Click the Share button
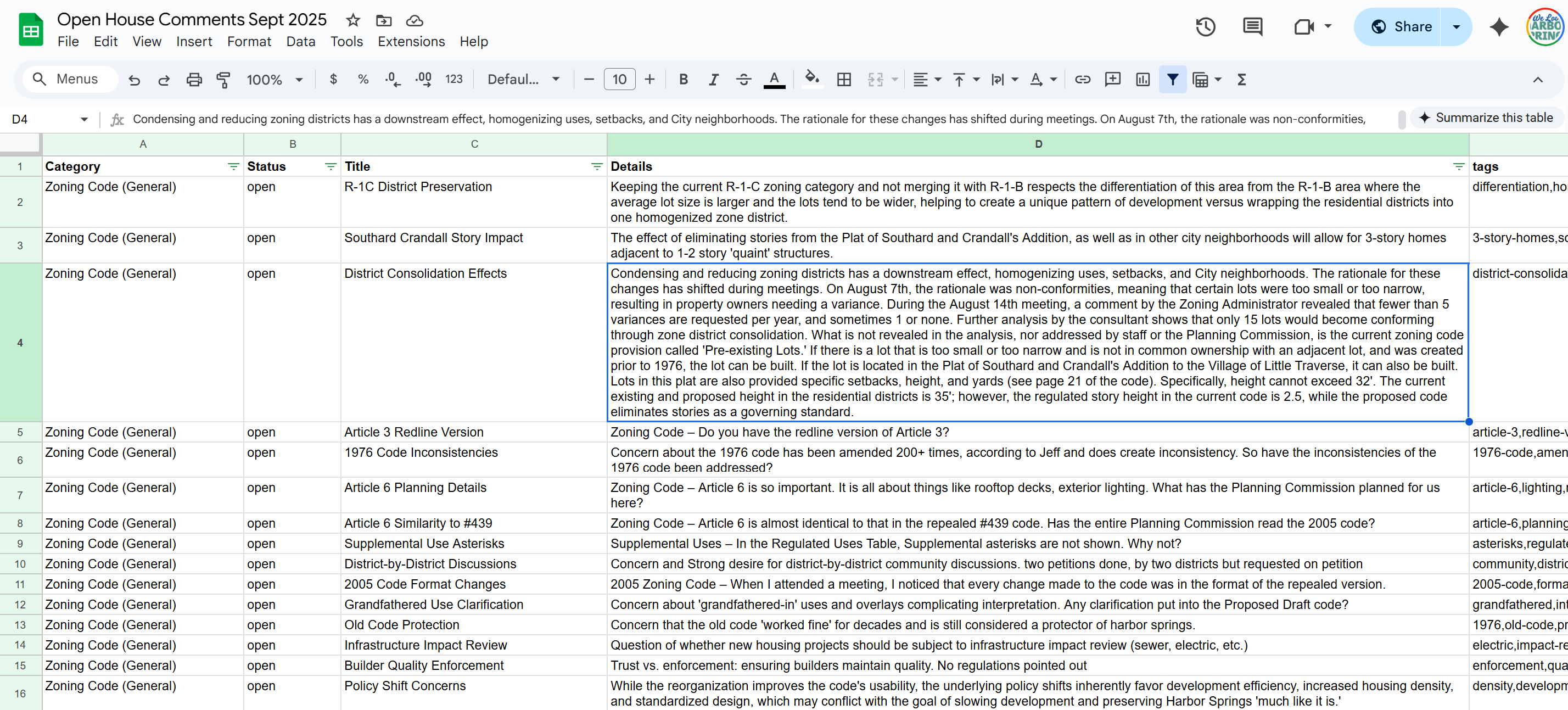Screen dimensions: 1568x710 pyautogui.click(x=1401, y=27)
